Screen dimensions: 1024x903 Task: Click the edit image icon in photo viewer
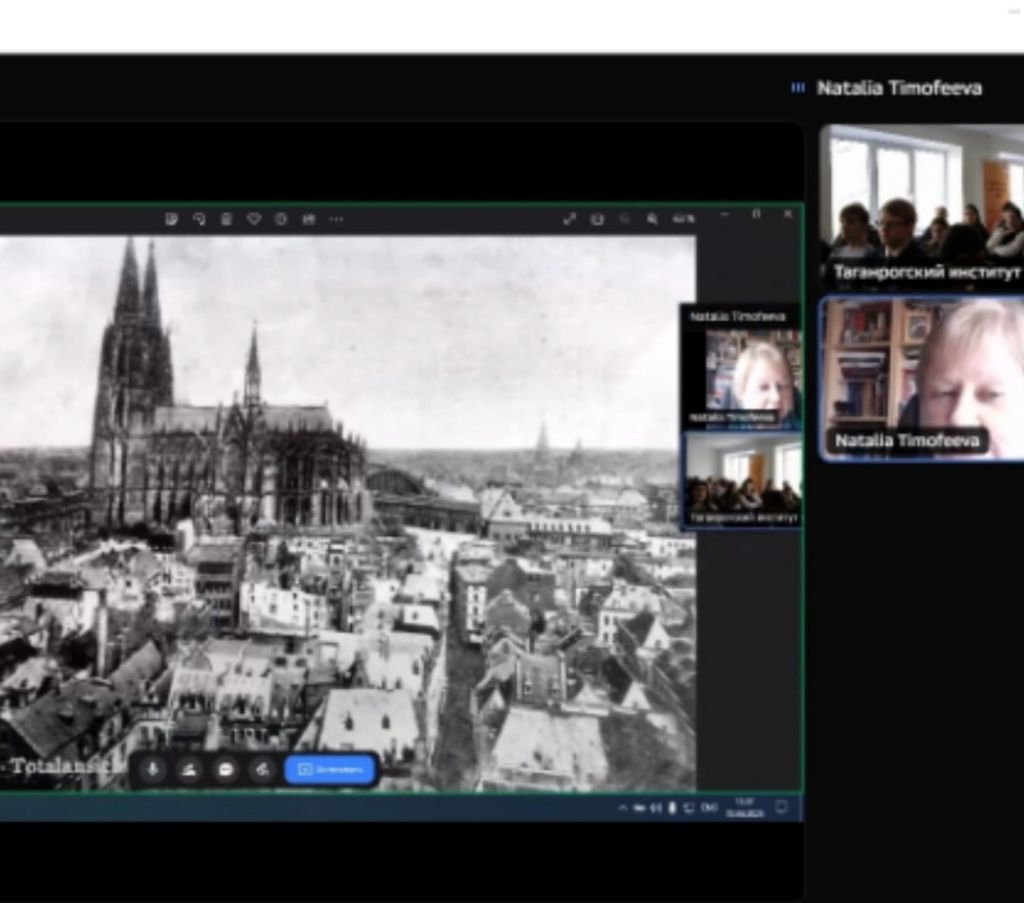click(172, 219)
